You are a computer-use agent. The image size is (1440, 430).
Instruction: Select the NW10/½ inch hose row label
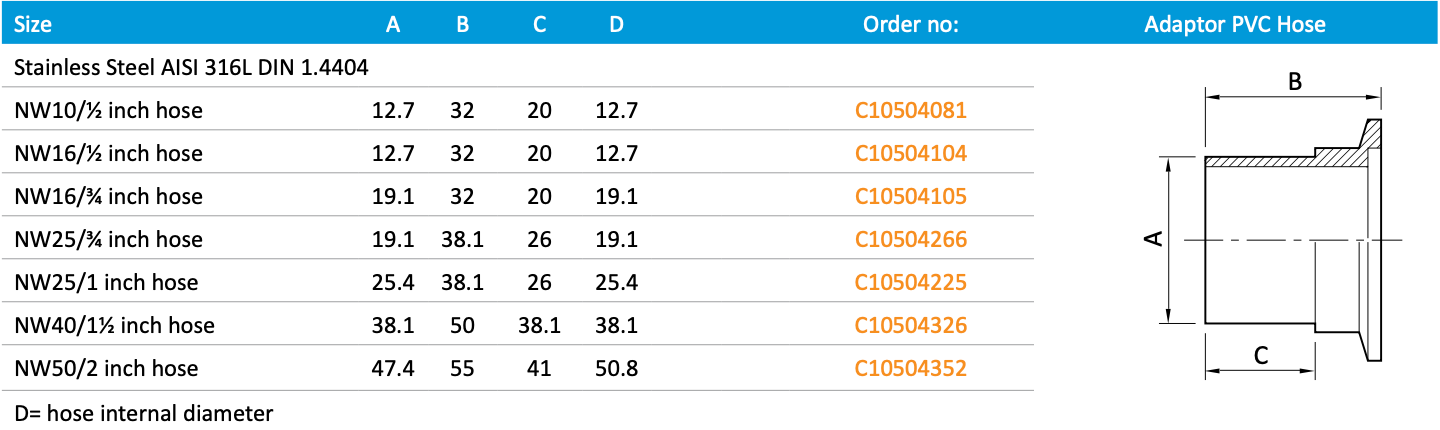coord(108,110)
